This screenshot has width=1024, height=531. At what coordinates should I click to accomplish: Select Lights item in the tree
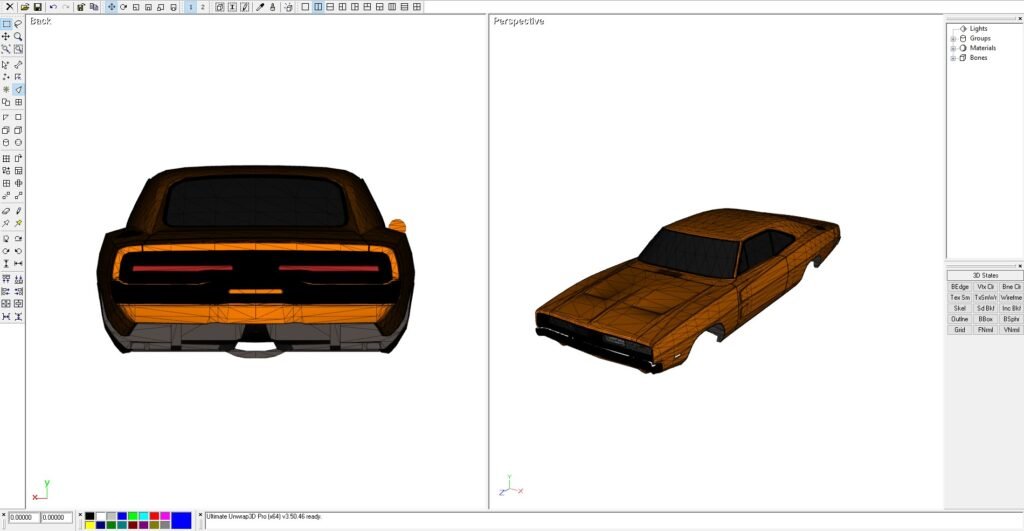coord(978,29)
